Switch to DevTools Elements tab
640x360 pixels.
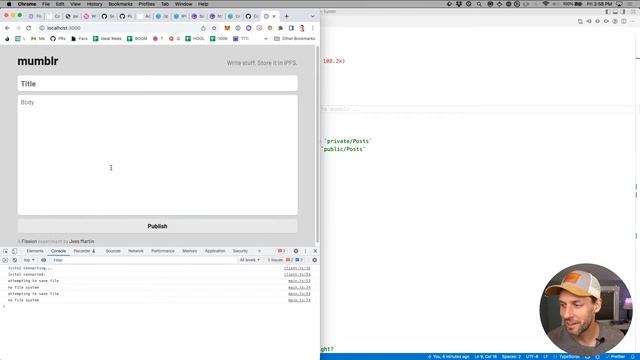tap(35, 251)
